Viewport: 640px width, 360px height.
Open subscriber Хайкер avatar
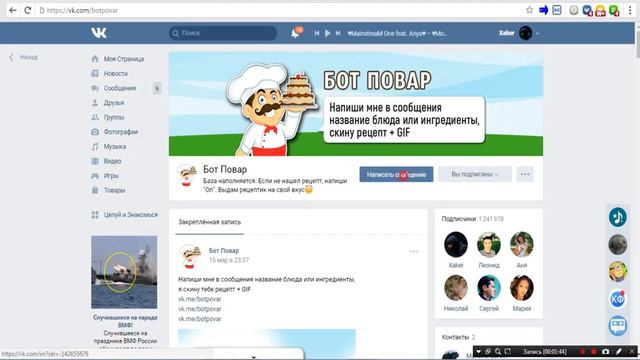pyautogui.click(x=456, y=244)
